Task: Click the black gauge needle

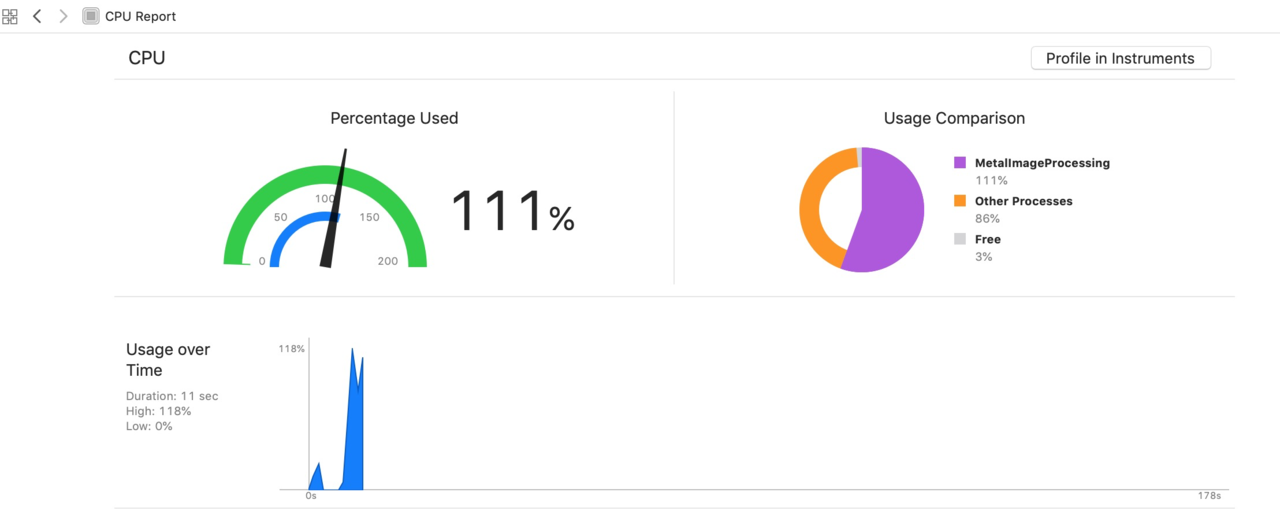Action: pyautogui.click(x=333, y=208)
